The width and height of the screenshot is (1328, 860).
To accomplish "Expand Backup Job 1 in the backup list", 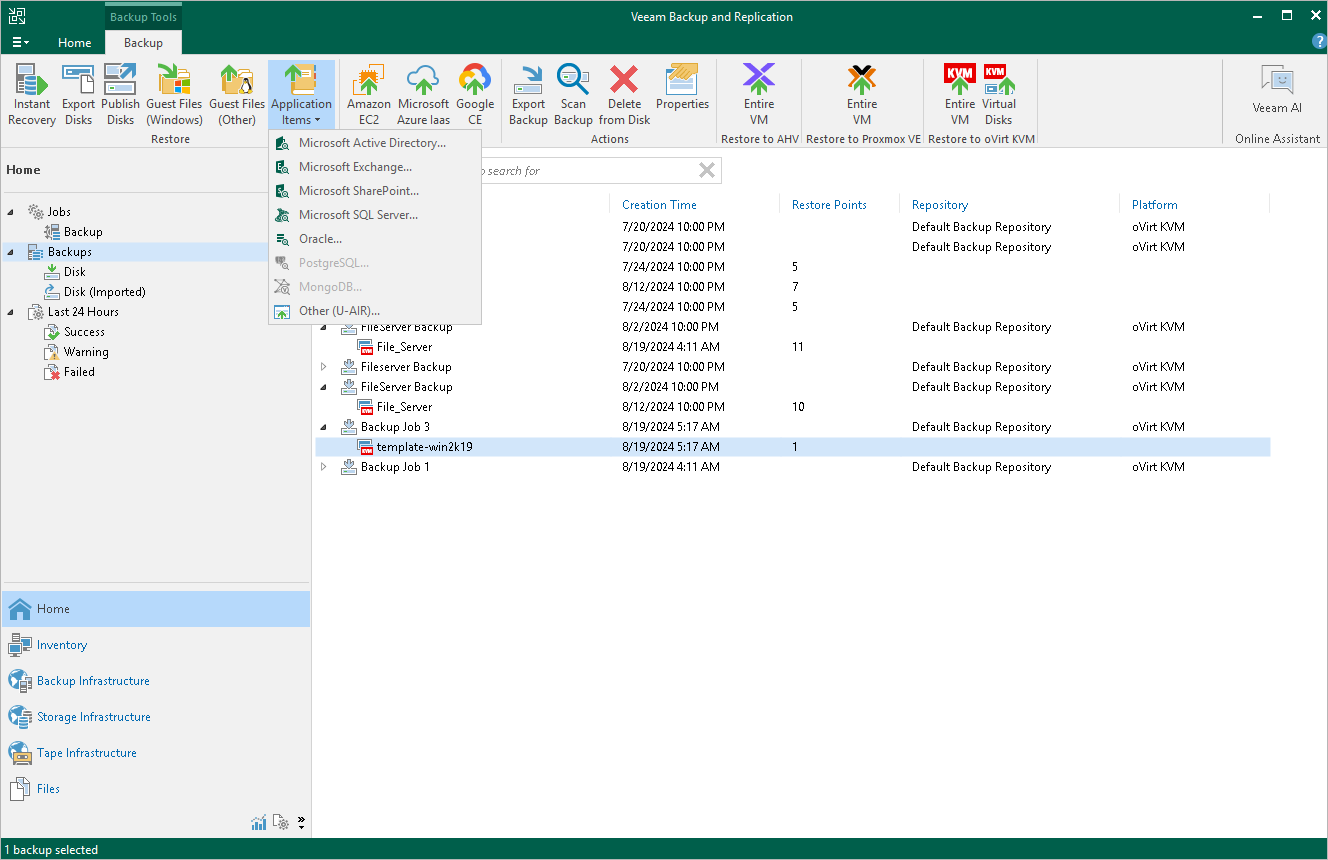I will point(323,467).
